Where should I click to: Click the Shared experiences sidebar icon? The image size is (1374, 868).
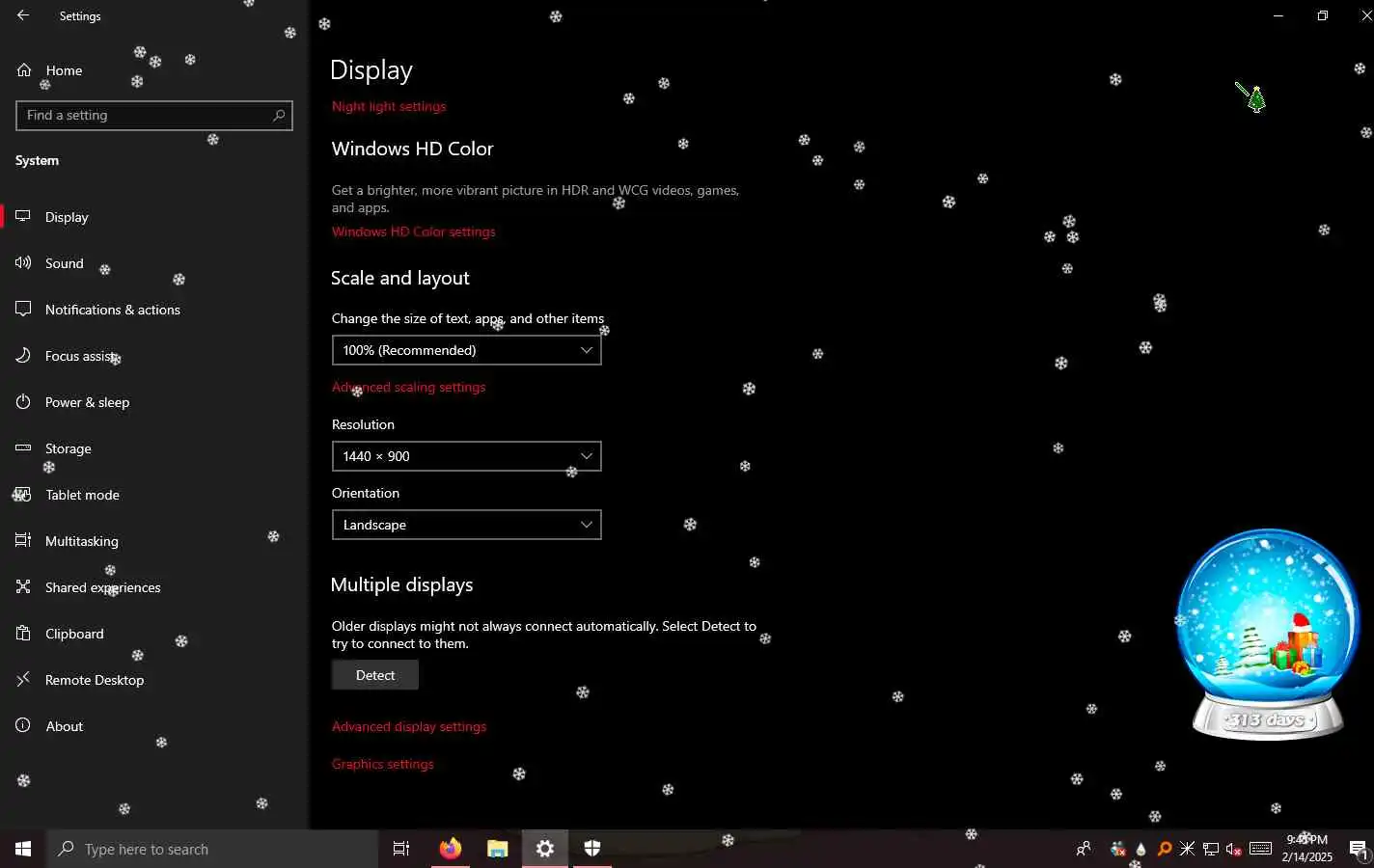click(x=23, y=587)
